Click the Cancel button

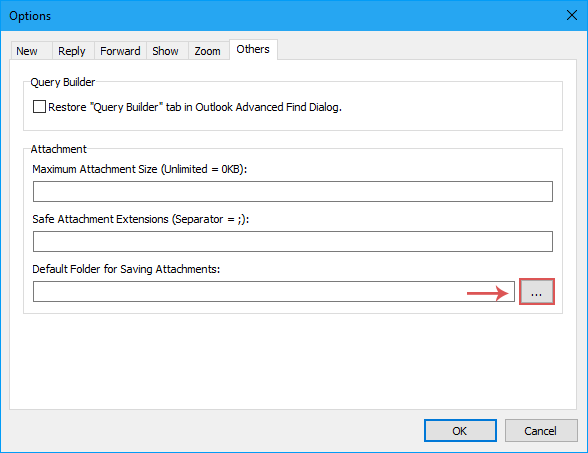(x=541, y=430)
